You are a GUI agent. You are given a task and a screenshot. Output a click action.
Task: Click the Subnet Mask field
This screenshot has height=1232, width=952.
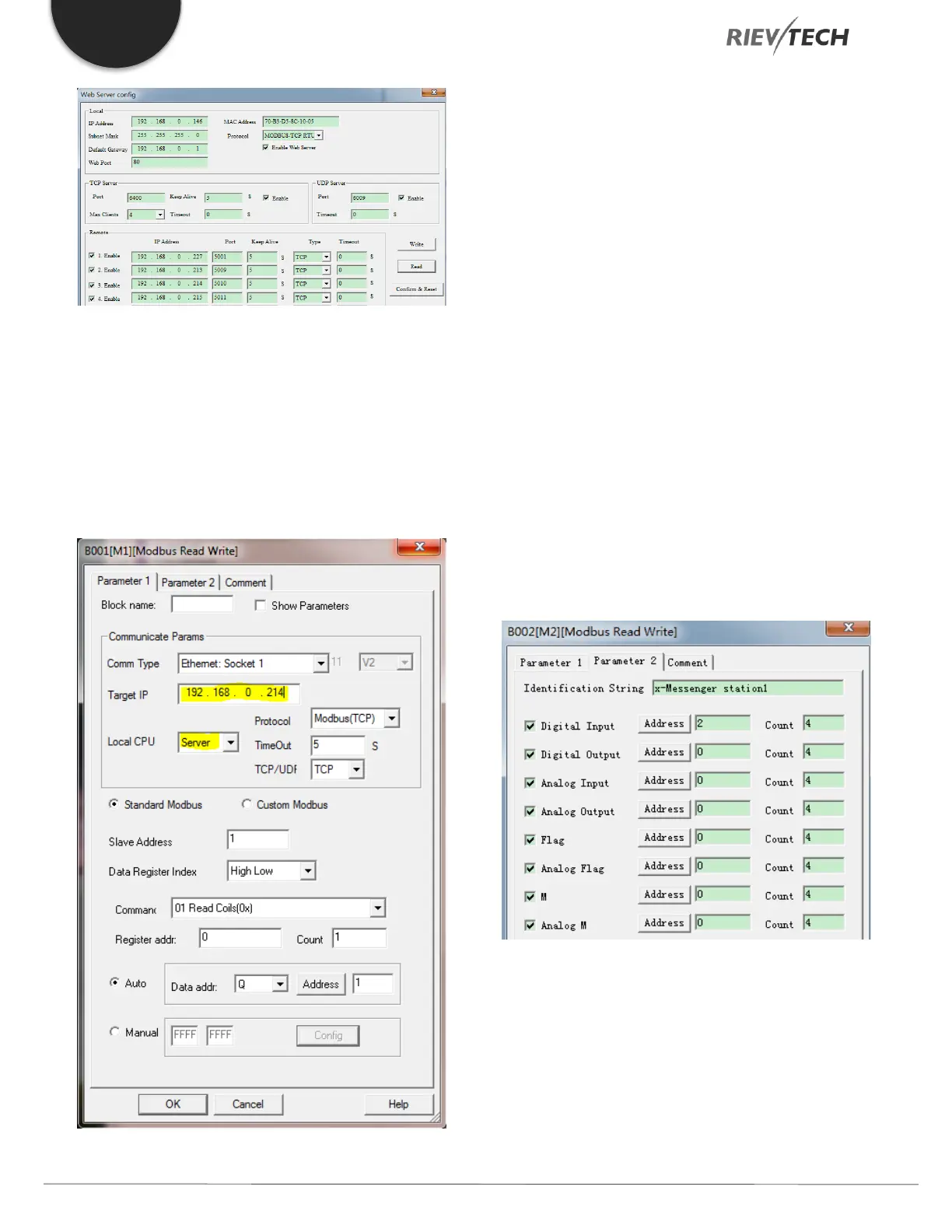click(170, 135)
